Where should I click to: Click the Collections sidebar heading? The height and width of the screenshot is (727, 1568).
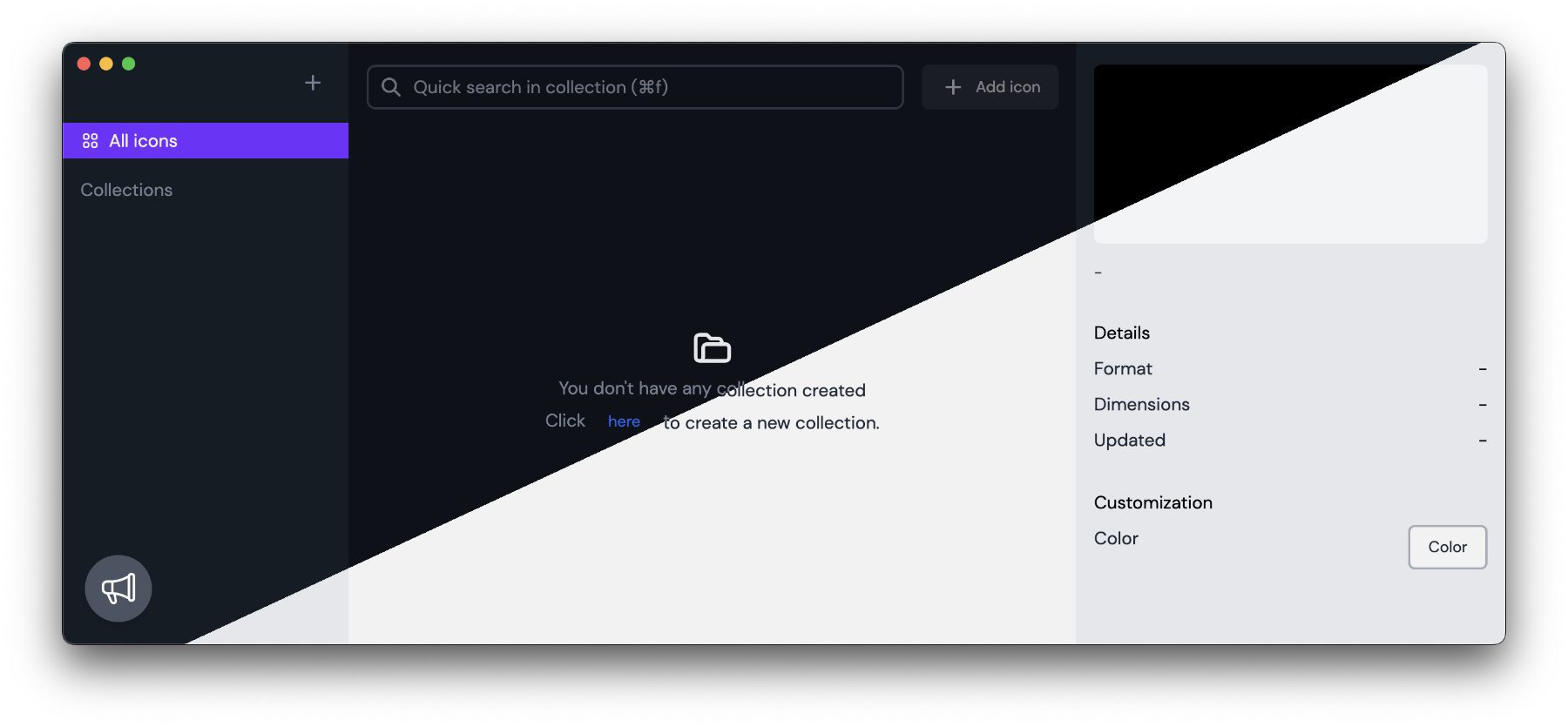(126, 190)
